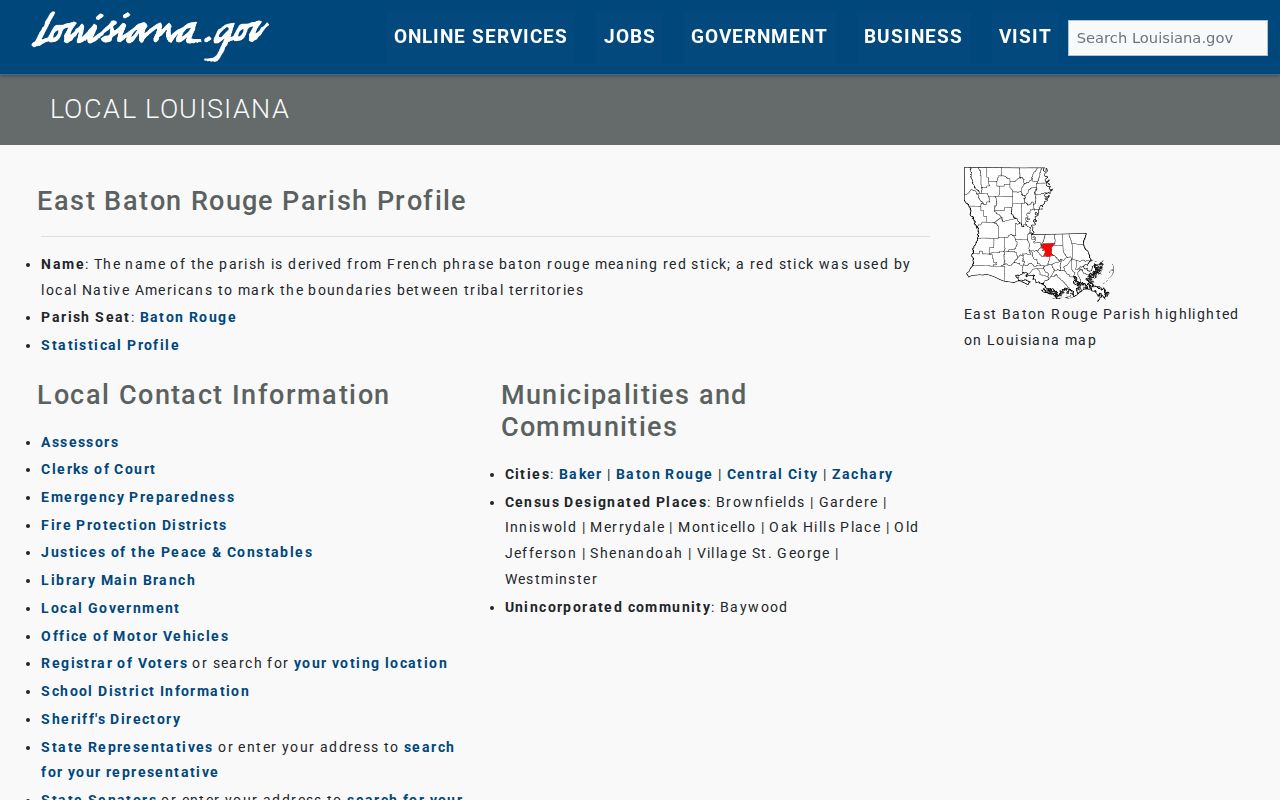Click the Shenandoah census place text

pyautogui.click(x=636, y=553)
